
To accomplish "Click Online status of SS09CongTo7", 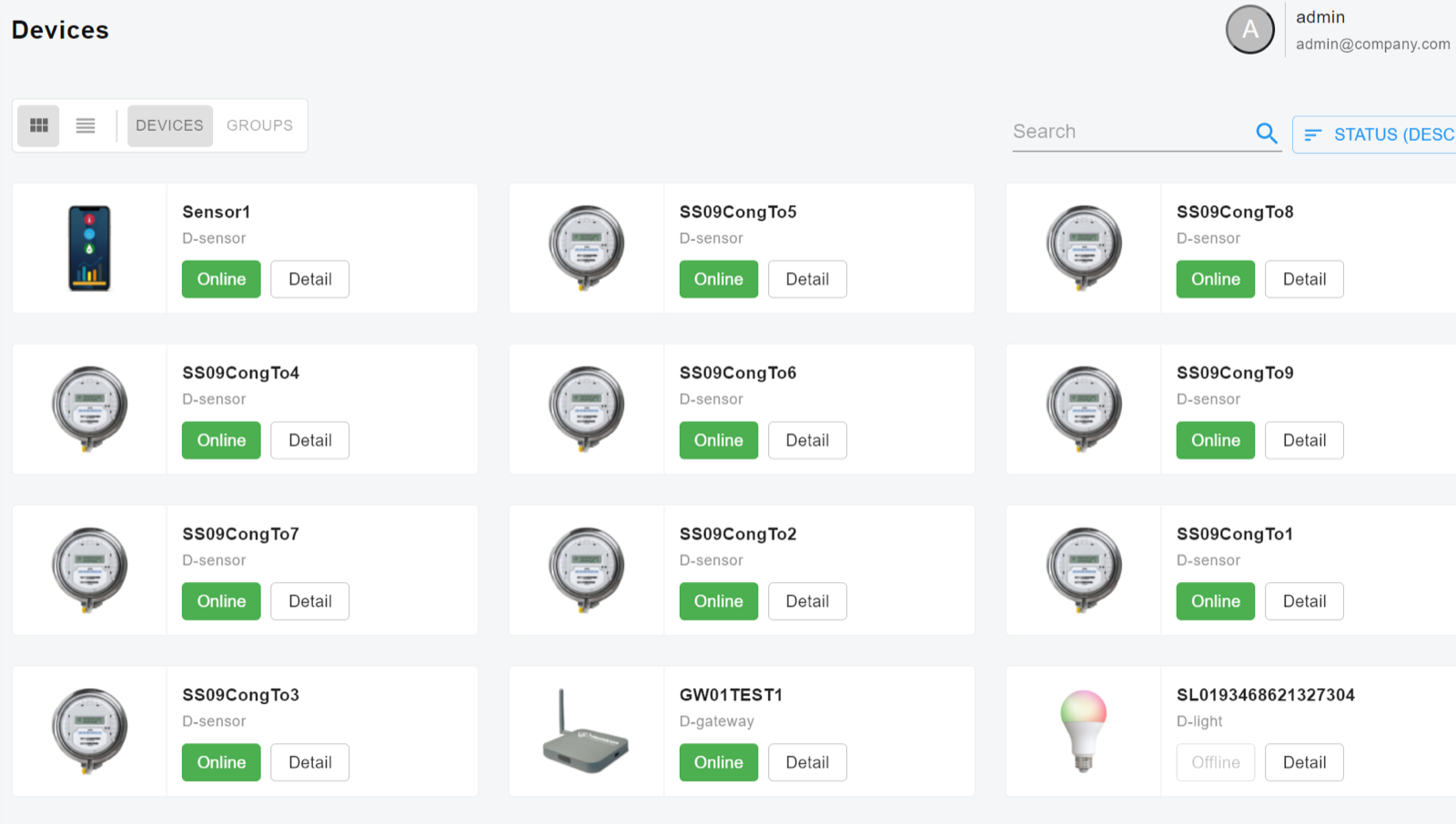I will coord(221,601).
